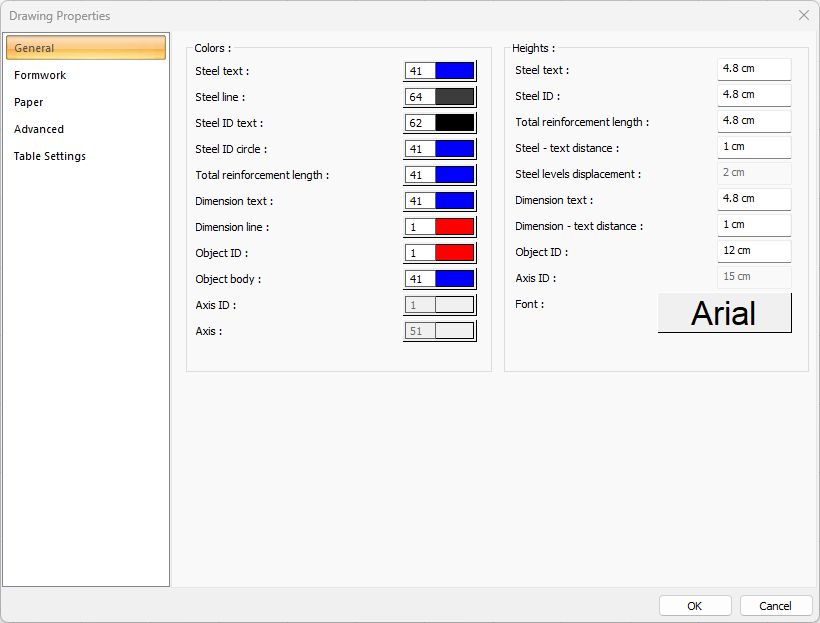Cancel the Drawing Properties dialog
820x623 pixels.
point(775,606)
